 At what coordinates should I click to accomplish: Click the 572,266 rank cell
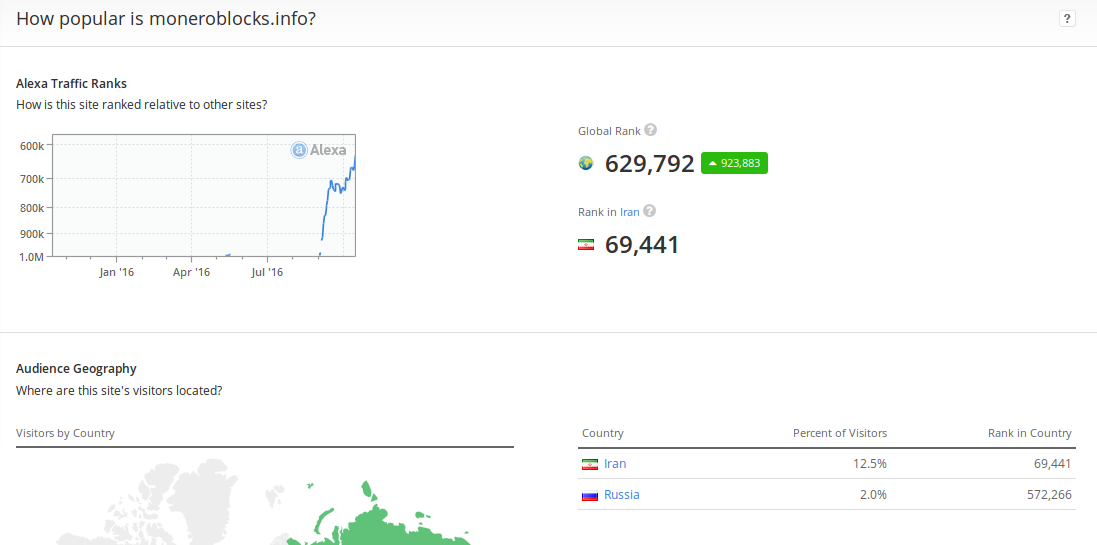[x=1050, y=495]
